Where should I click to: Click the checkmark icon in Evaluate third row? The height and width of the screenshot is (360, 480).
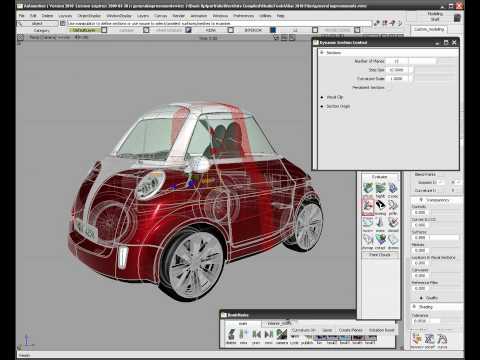point(393,222)
